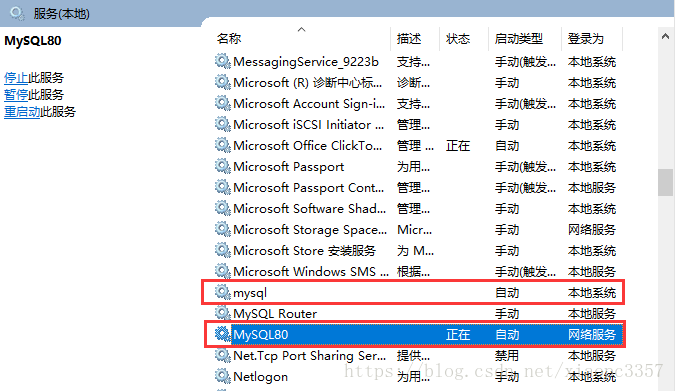
Task: Click gear icon for Microsoft Storage Space
Action: [223, 230]
